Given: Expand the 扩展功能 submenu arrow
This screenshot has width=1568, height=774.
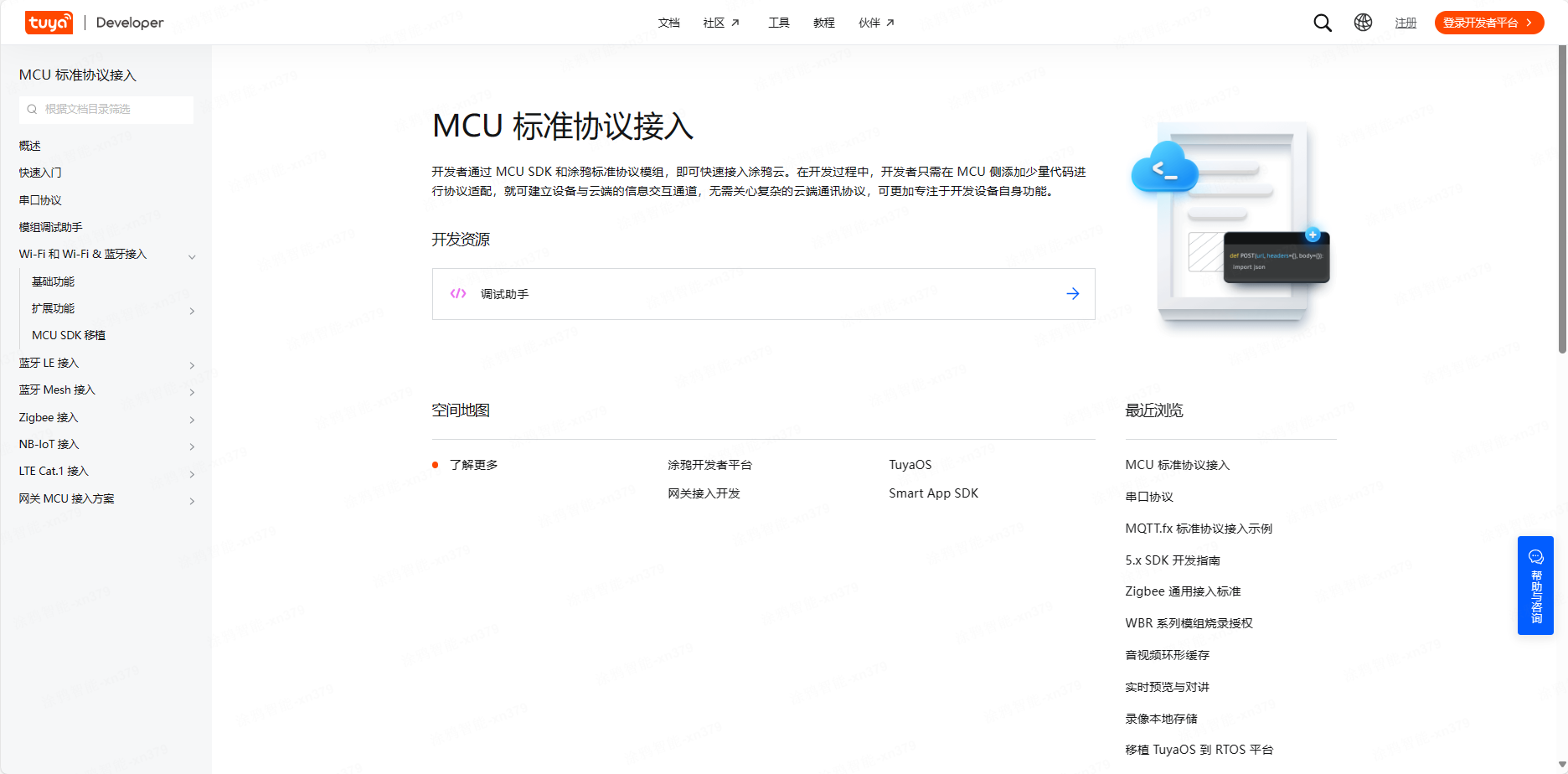Looking at the screenshot, I should (x=192, y=311).
